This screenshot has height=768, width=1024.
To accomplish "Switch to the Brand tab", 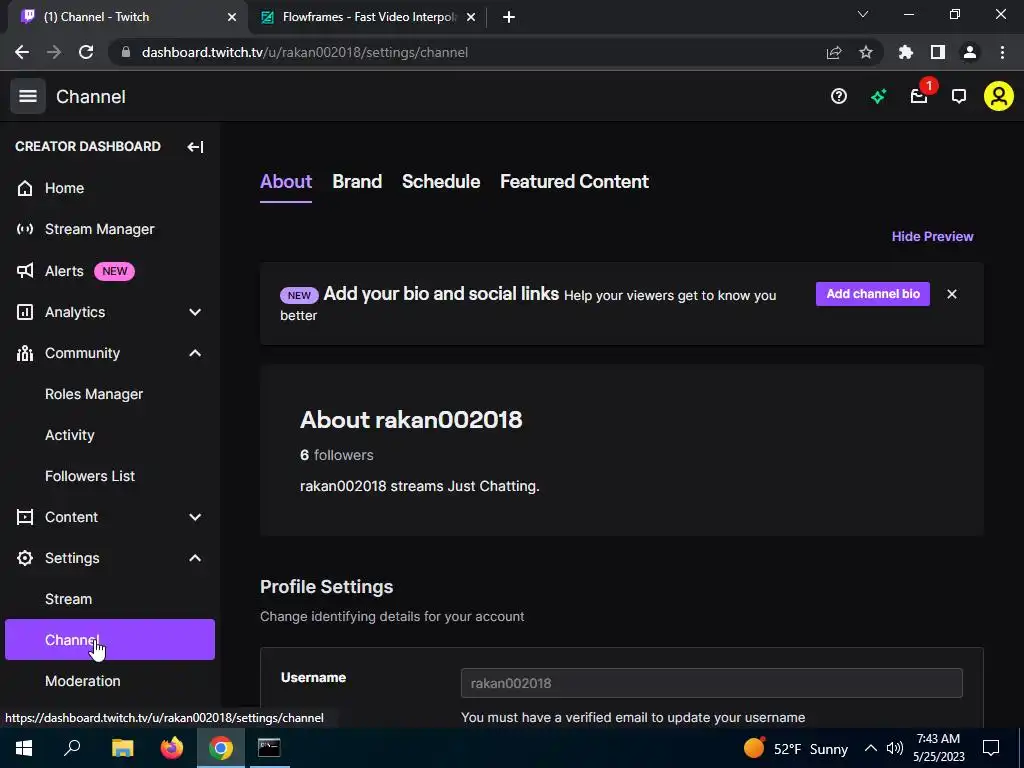I will (x=357, y=182).
